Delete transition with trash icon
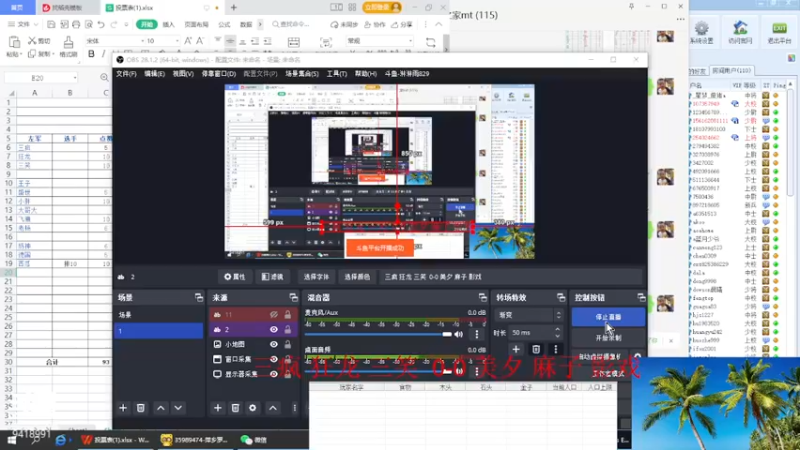Image resolution: width=800 pixels, height=450 pixels. (x=536, y=349)
